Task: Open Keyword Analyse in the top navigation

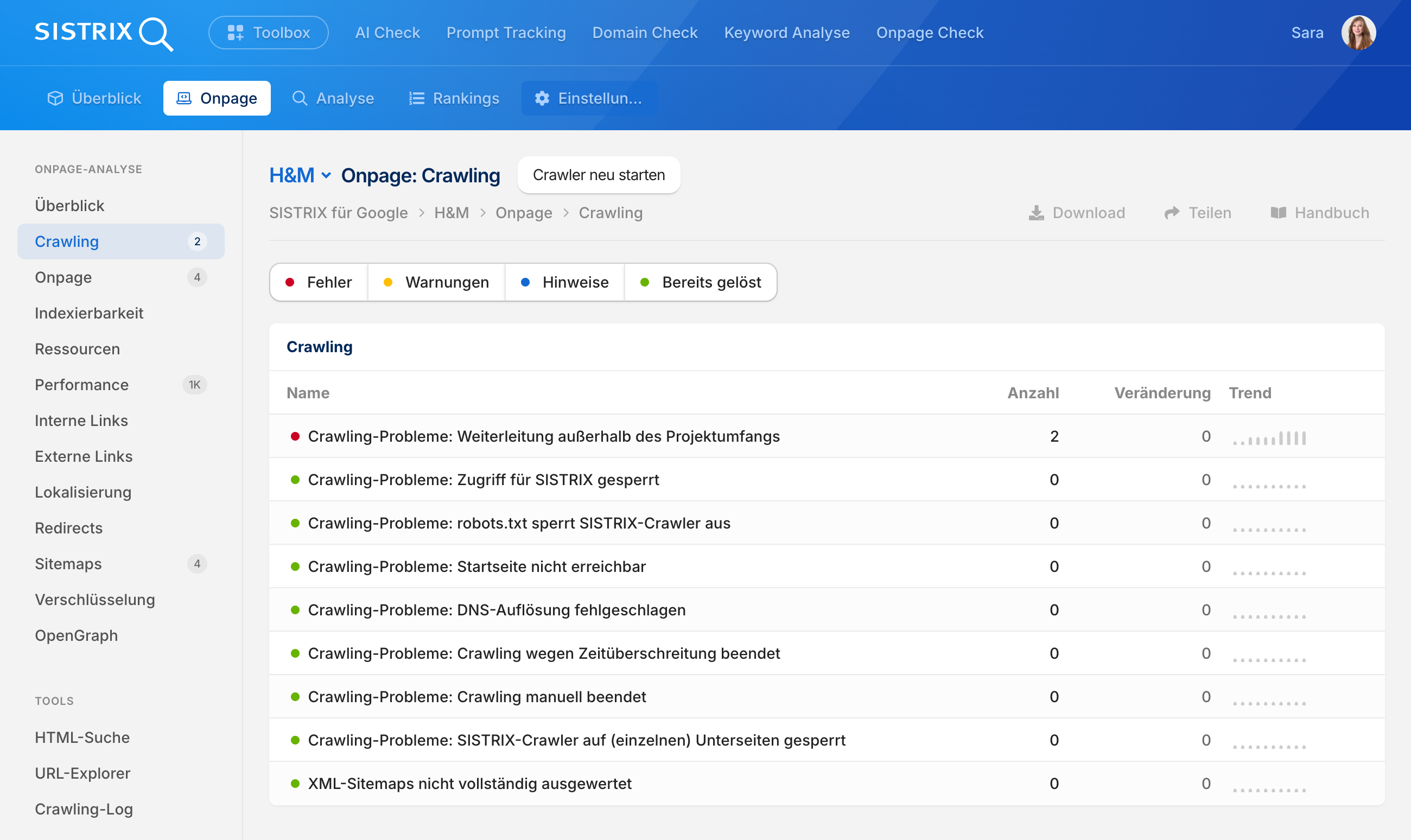Action: pos(787,33)
